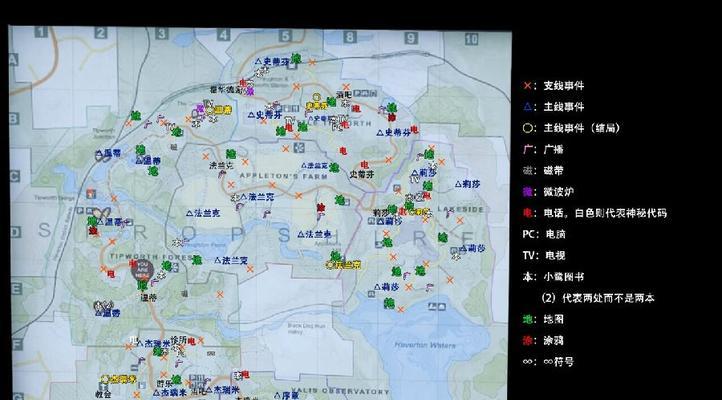Click the 电视 legend label
Screen dimensions: 722x400
pyautogui.click(x=556, y=255)
